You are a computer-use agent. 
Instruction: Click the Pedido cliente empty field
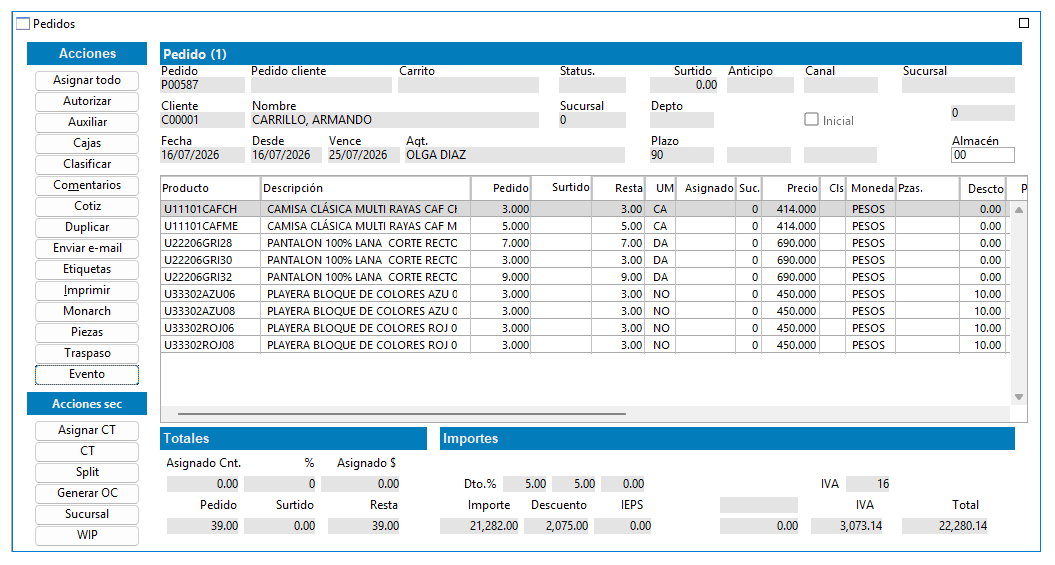(321, 85)
